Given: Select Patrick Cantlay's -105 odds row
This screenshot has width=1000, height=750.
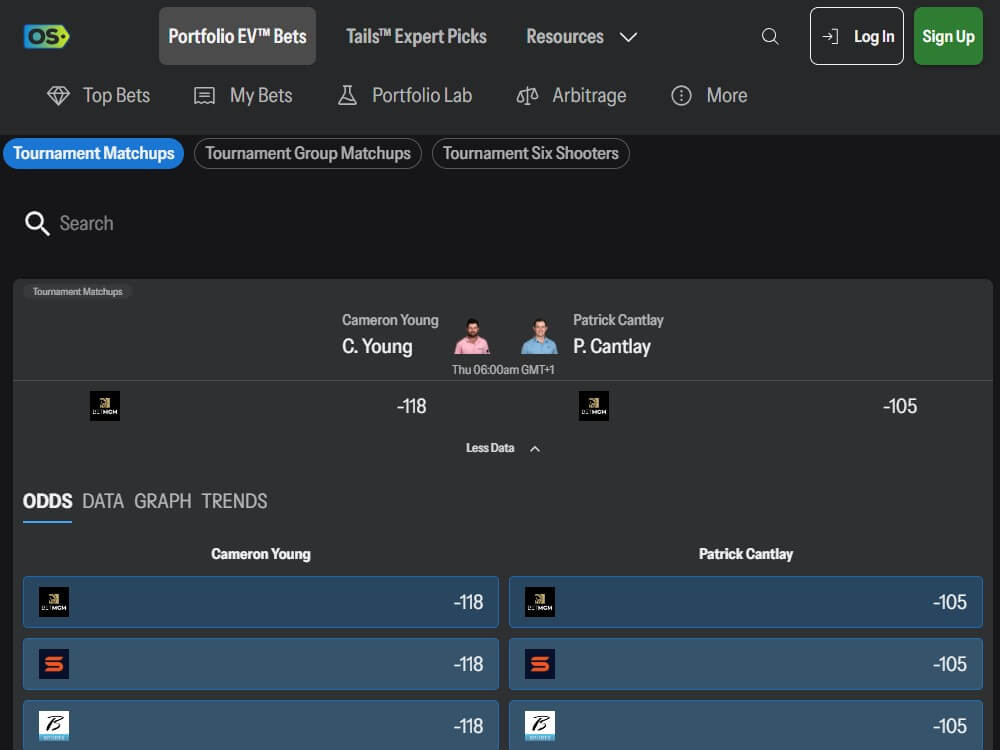Looking at the screenshot, I should point(746,601).
